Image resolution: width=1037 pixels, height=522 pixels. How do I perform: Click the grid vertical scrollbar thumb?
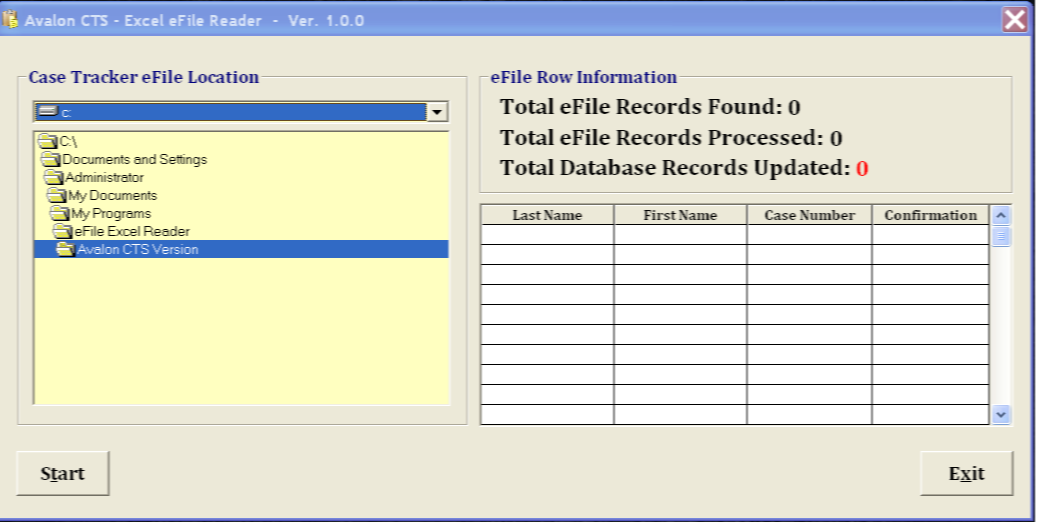point(1001,236)
